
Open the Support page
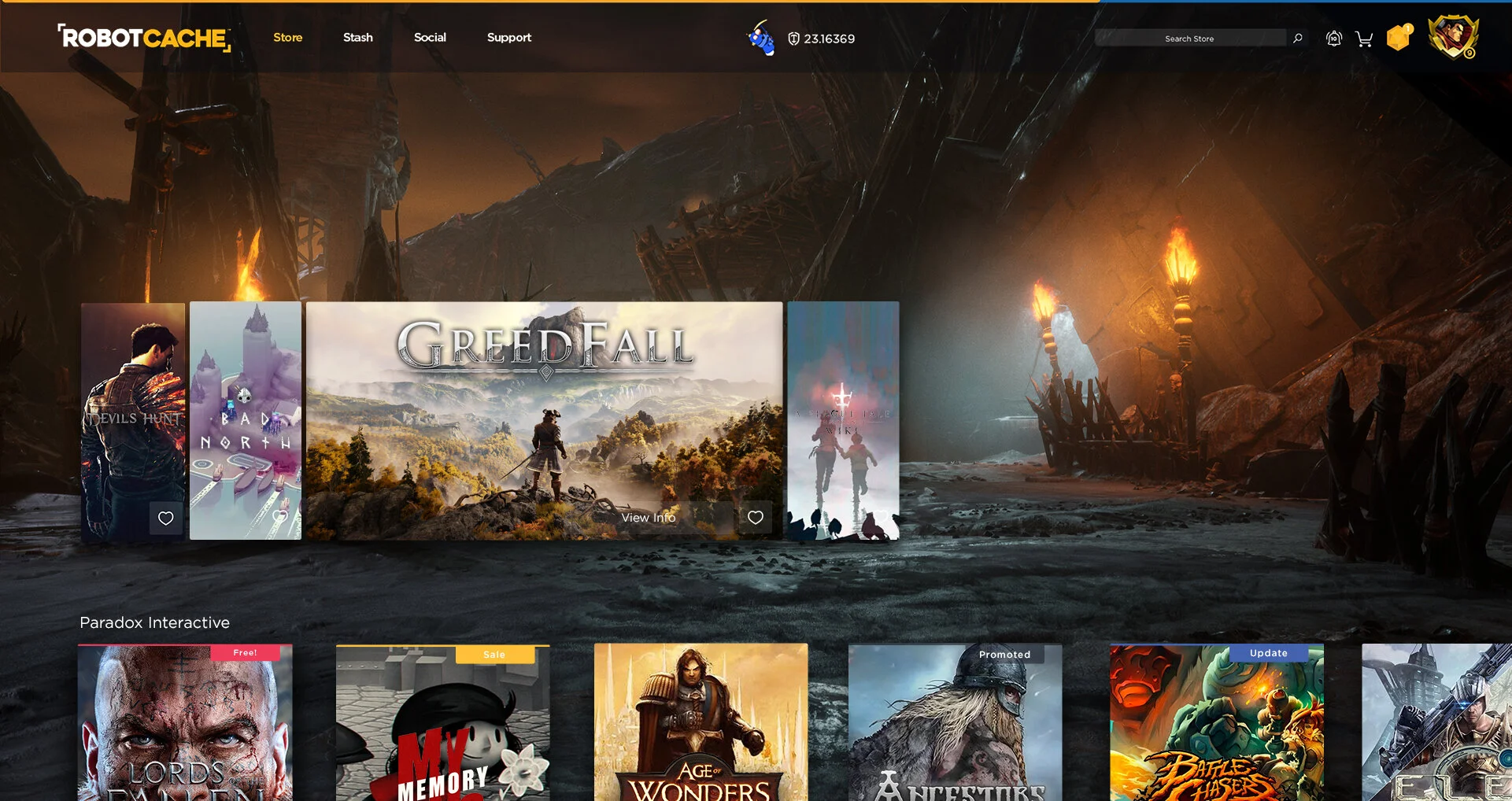[x=509, y=37]
